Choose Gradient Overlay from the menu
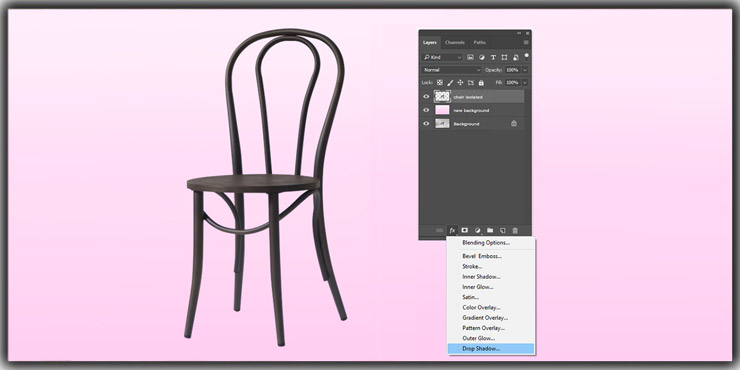 (x=491, y=318)
